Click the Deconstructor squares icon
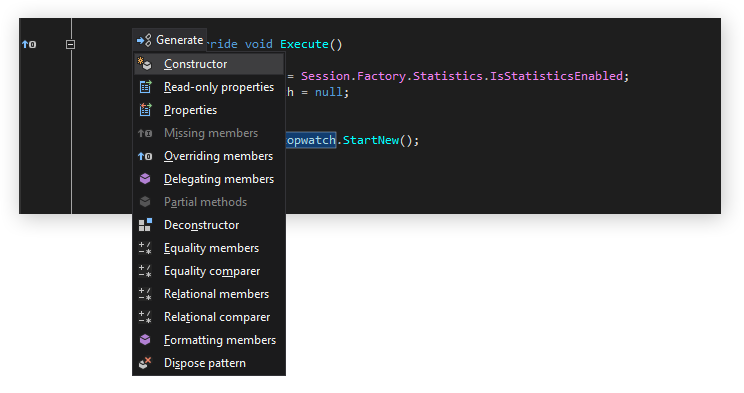Image resolution: width=744 pixels, height=393 pixels. tap(145, 225)
